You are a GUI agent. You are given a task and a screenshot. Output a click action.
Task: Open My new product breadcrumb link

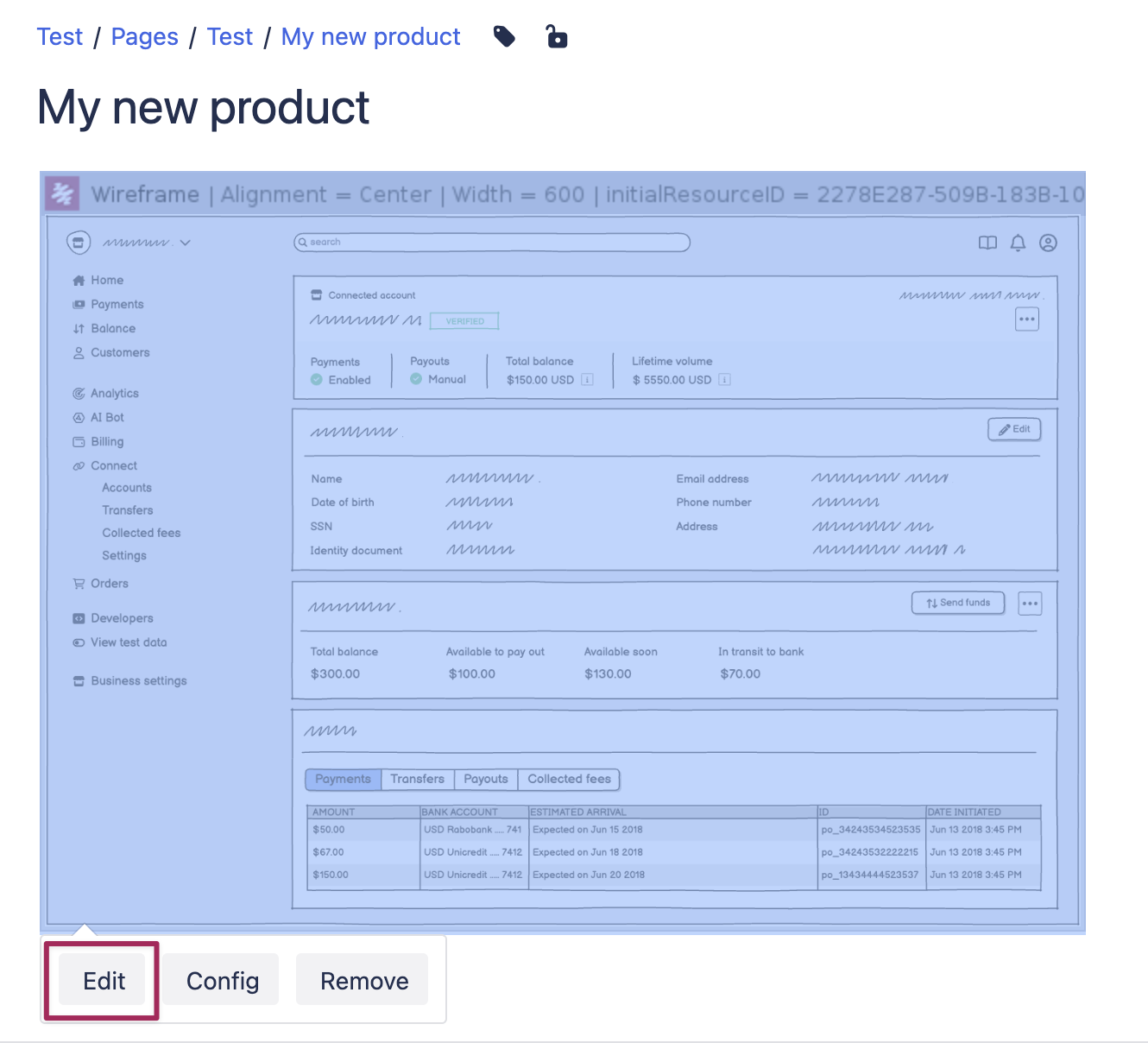point(370,36)
